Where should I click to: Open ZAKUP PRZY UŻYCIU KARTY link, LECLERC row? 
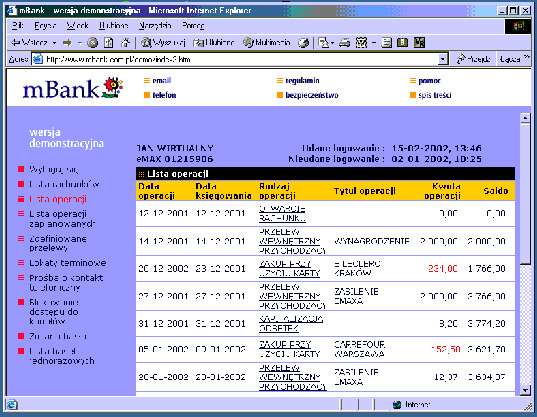pos(289,268)
